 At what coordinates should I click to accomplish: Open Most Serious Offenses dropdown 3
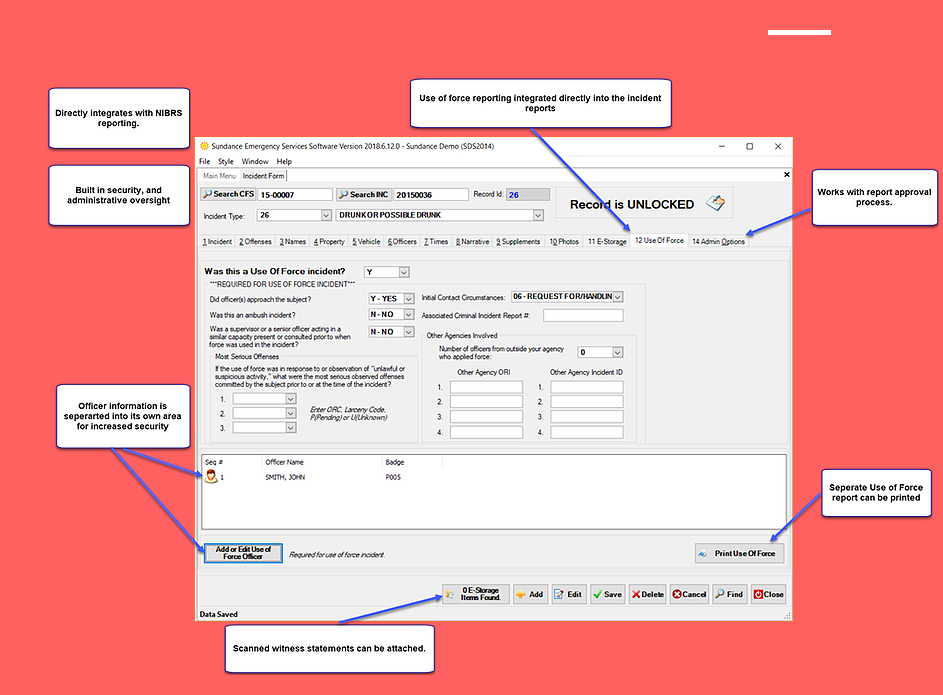click(x=290, y=427)
